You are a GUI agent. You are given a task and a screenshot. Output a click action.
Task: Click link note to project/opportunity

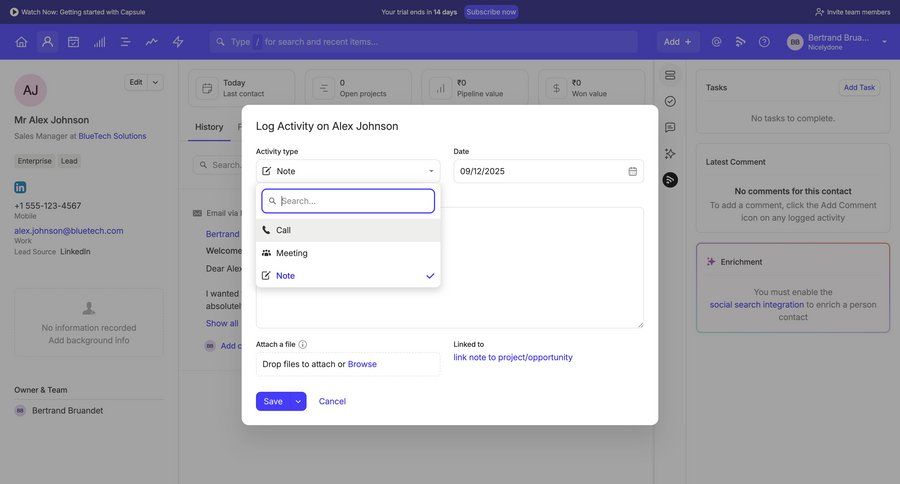[513, 357]
